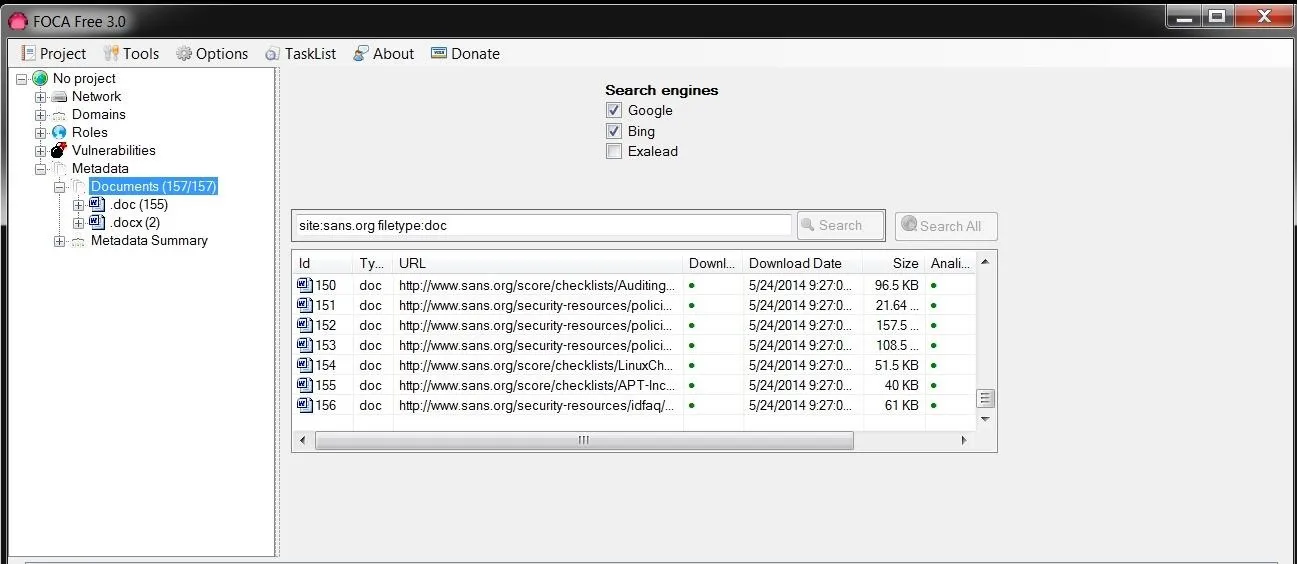Image resolution: width=1297 pixels, height=564 pixels.
Task: Click the Word icon beside .docx (2)
Action: pos(97,222)
